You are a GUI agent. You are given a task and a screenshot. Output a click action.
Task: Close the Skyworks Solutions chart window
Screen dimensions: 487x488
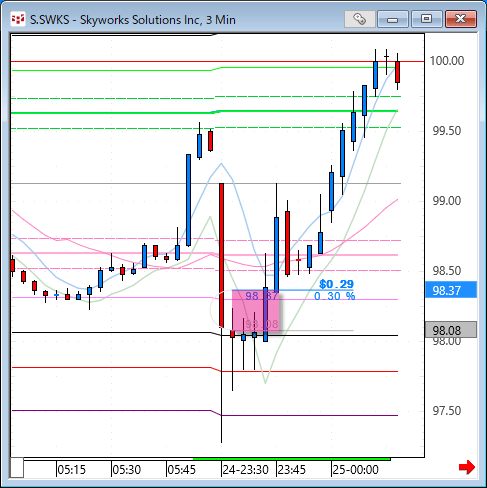tap(460, 19)
